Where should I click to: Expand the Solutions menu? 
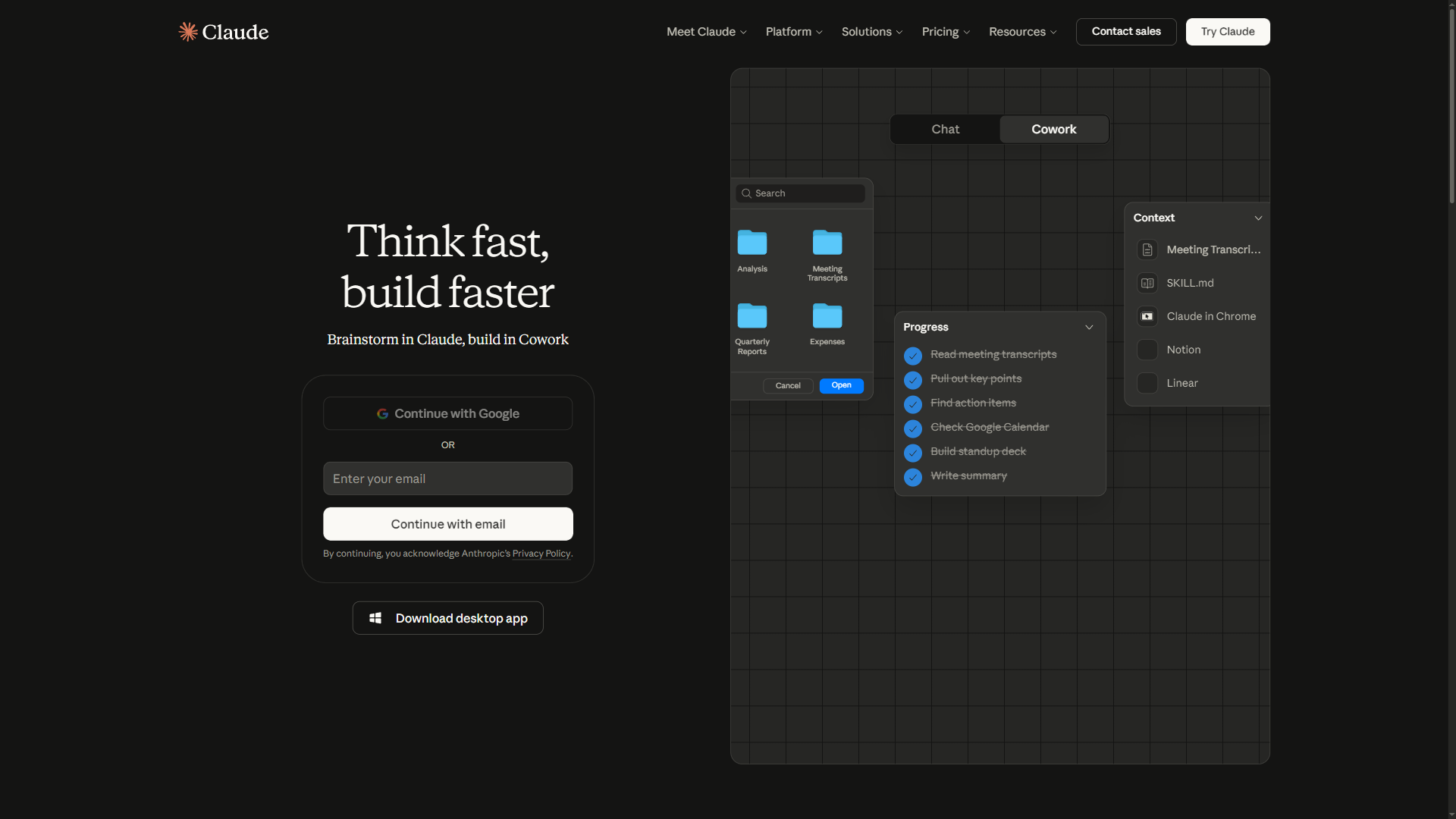tap(871, 32)
